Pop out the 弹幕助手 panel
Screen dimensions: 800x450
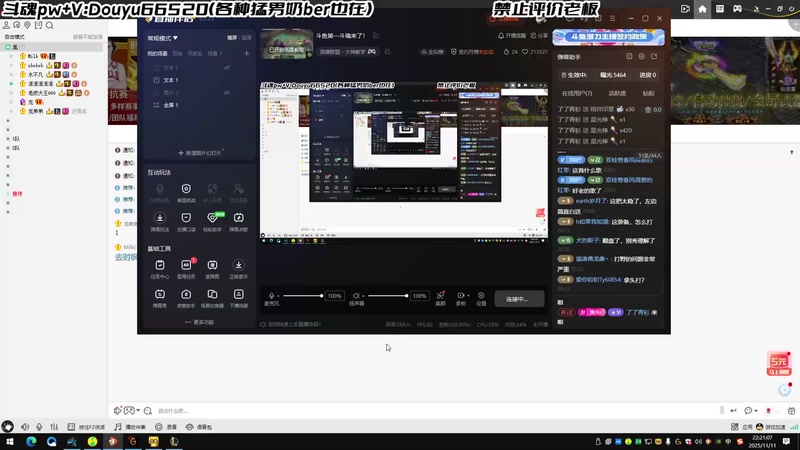(654, 57)
